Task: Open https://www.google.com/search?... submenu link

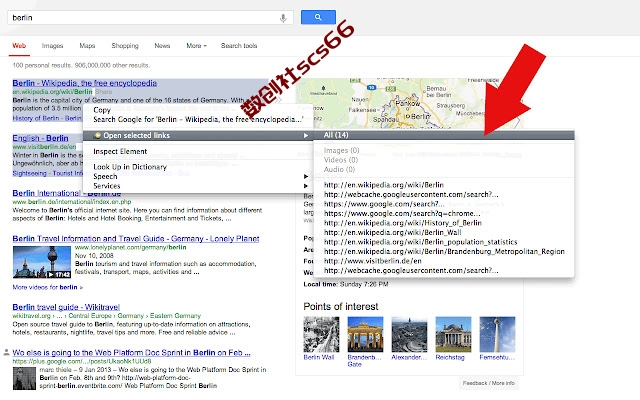Action: point(384,204)
